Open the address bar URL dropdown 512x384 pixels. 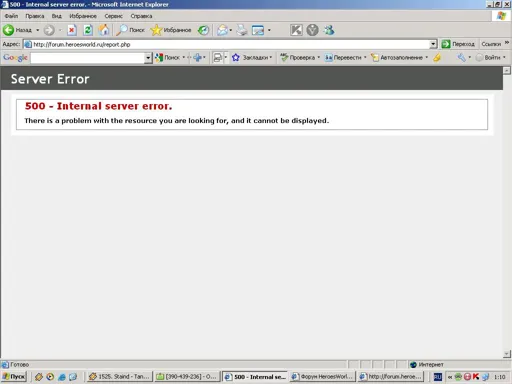click(433, 44)
